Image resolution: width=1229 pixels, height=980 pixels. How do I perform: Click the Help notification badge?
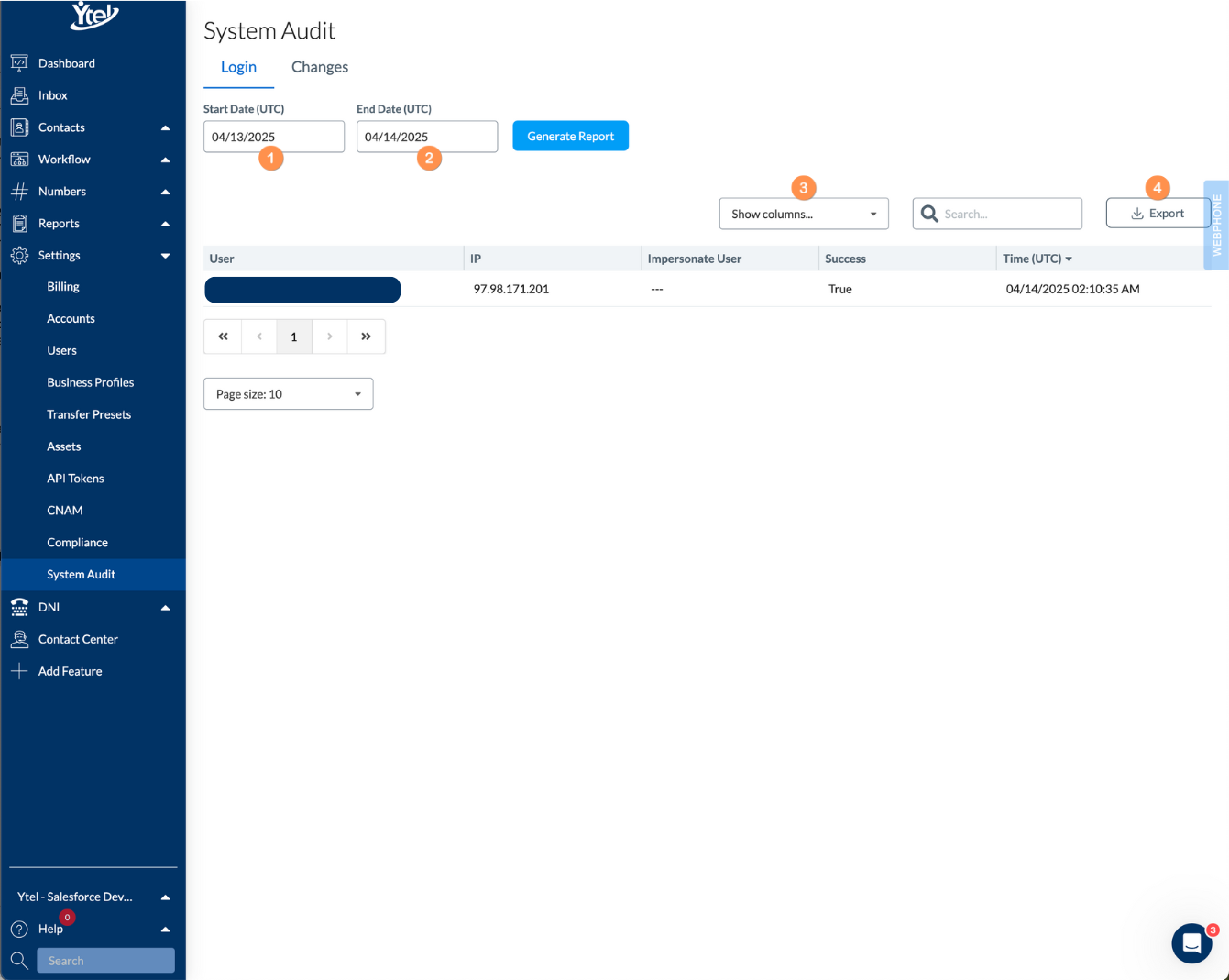click(x=67, y=917)
